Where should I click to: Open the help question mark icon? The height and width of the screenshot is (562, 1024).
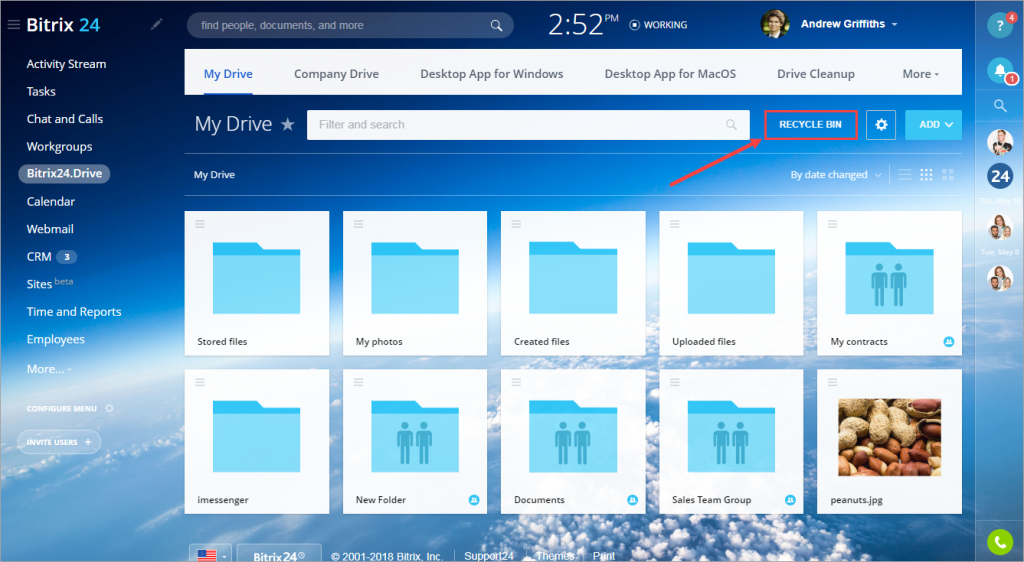point(999,26)
